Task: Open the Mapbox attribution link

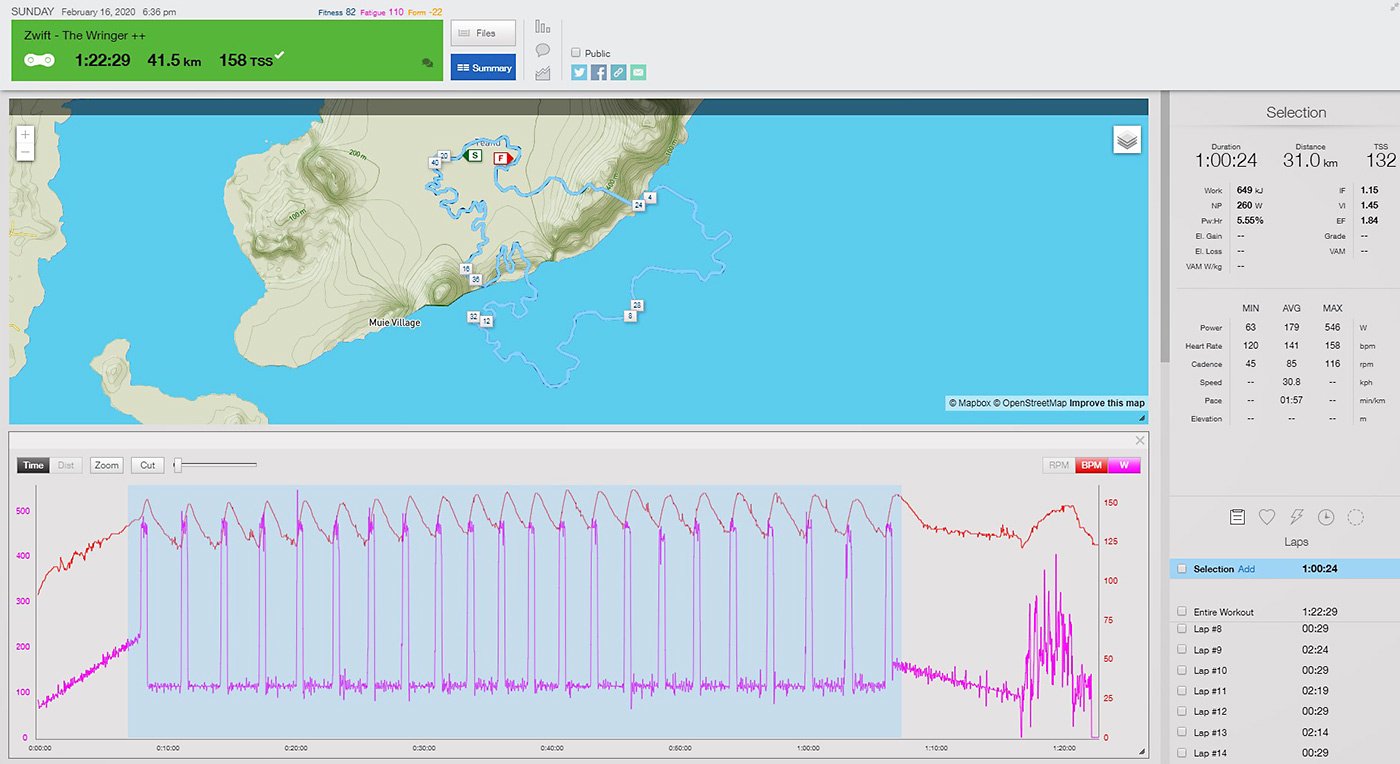Action: coord(970,403)
